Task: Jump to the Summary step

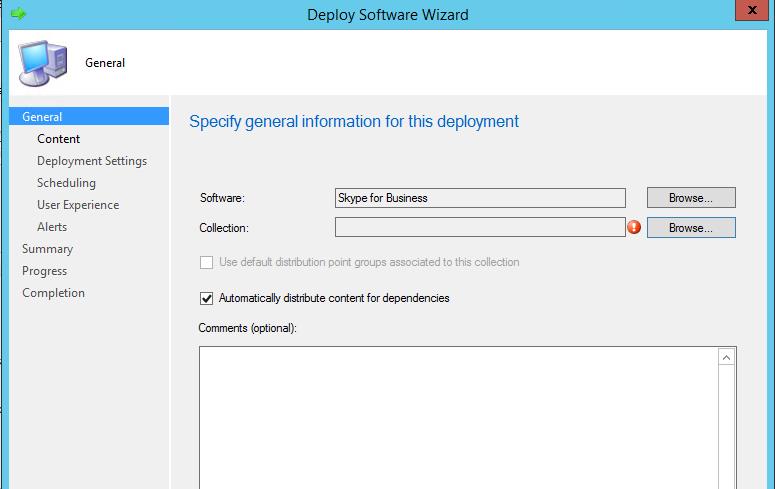Action: 47,249
